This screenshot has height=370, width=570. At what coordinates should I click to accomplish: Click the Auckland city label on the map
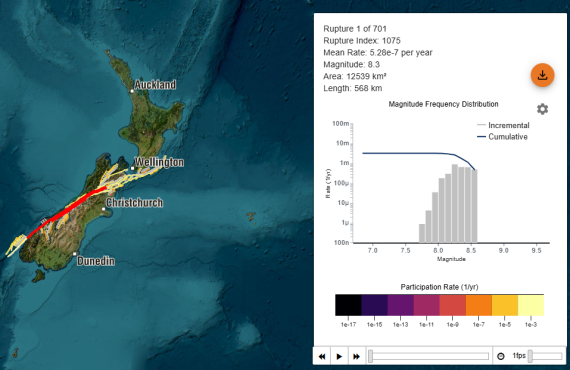click(155, 85)
